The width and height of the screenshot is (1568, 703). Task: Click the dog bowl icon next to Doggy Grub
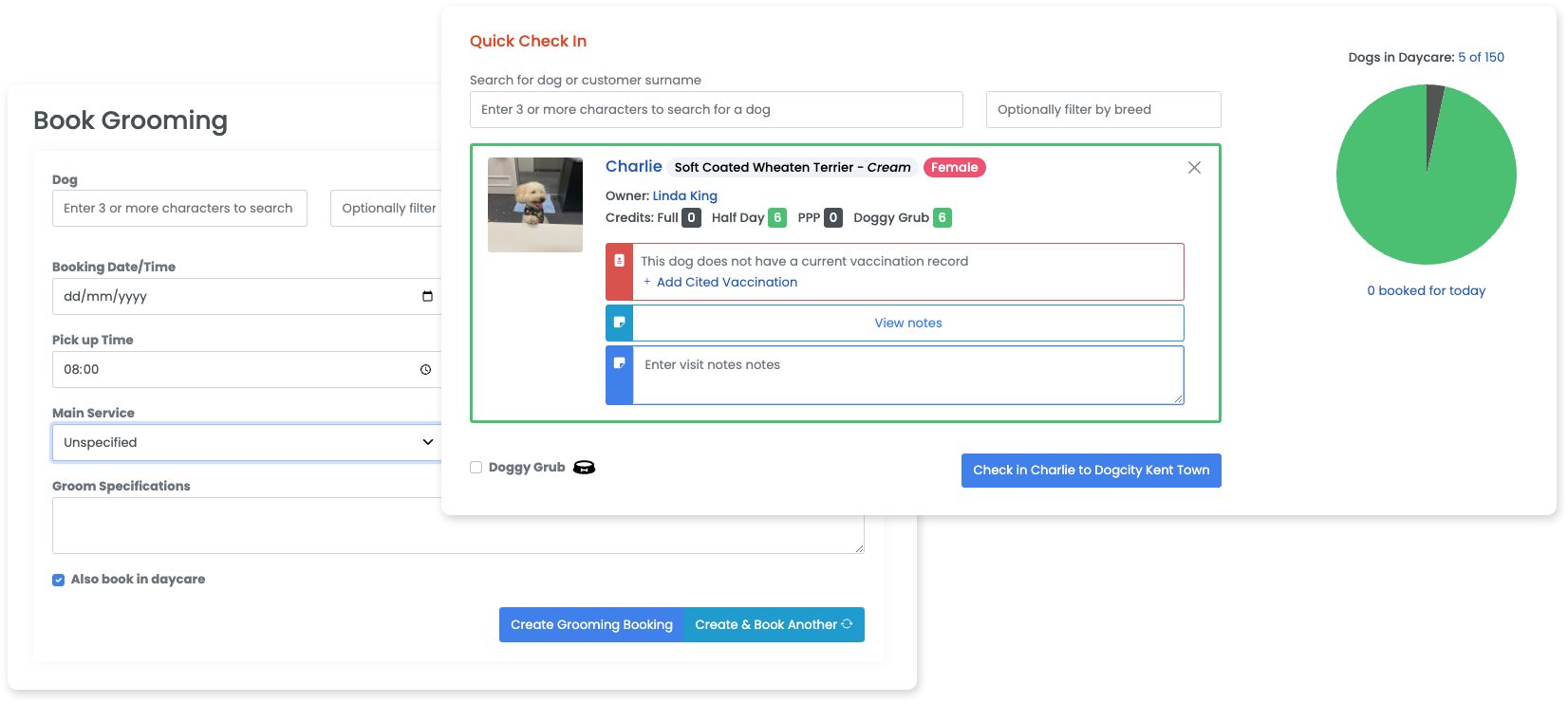click(584, 468)
